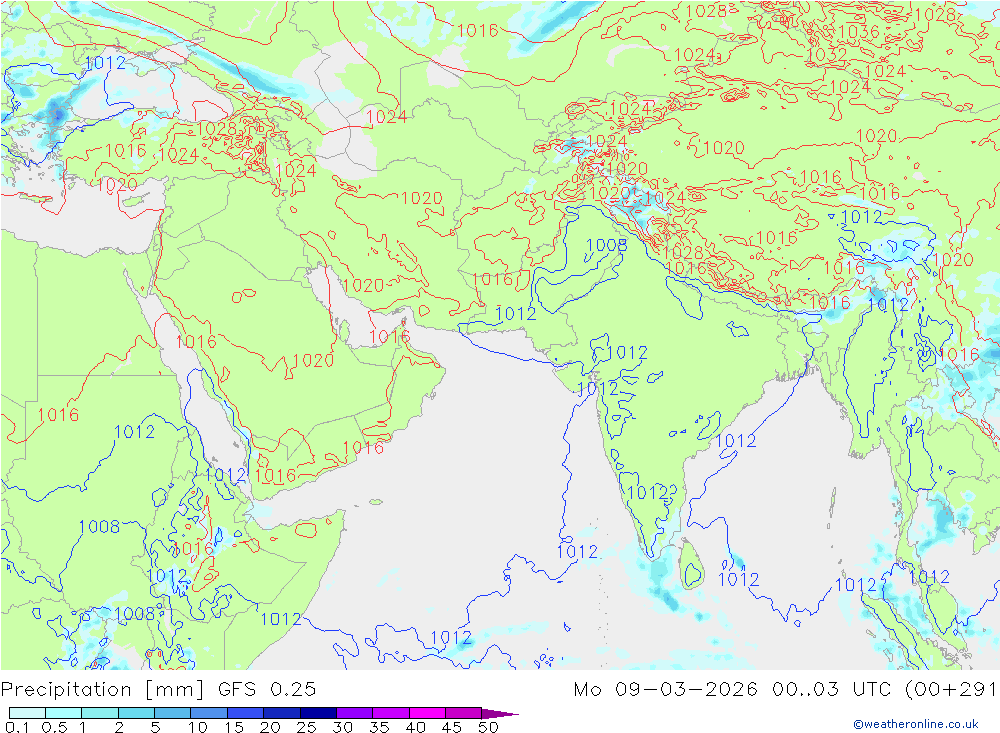Click the purple arrow tip of the legend
Screen dimensions: 1000x733
coord(500,713)
